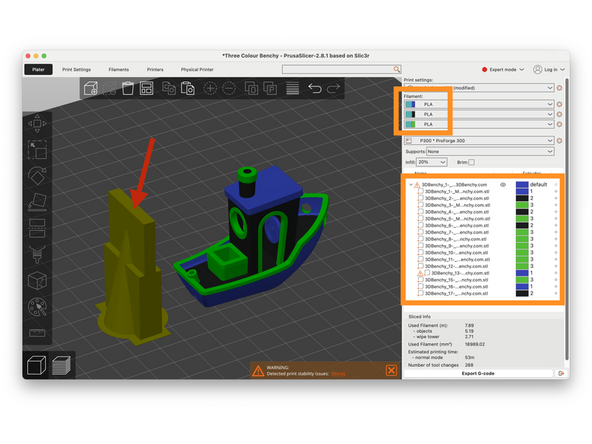Click the Arrange objects icon

pyautogui.click(x=146, y=88)
